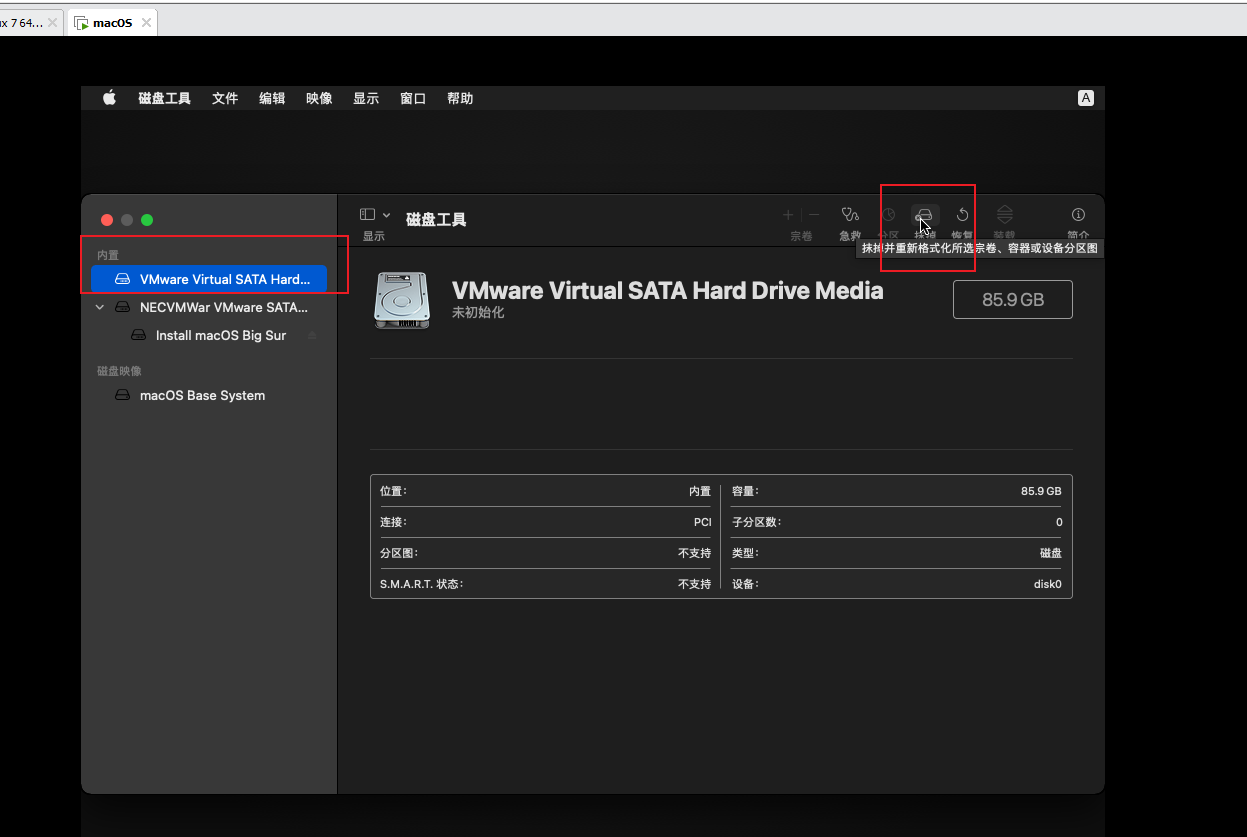Click the First Aid (急救) stethoscope icon

point(850,214)
